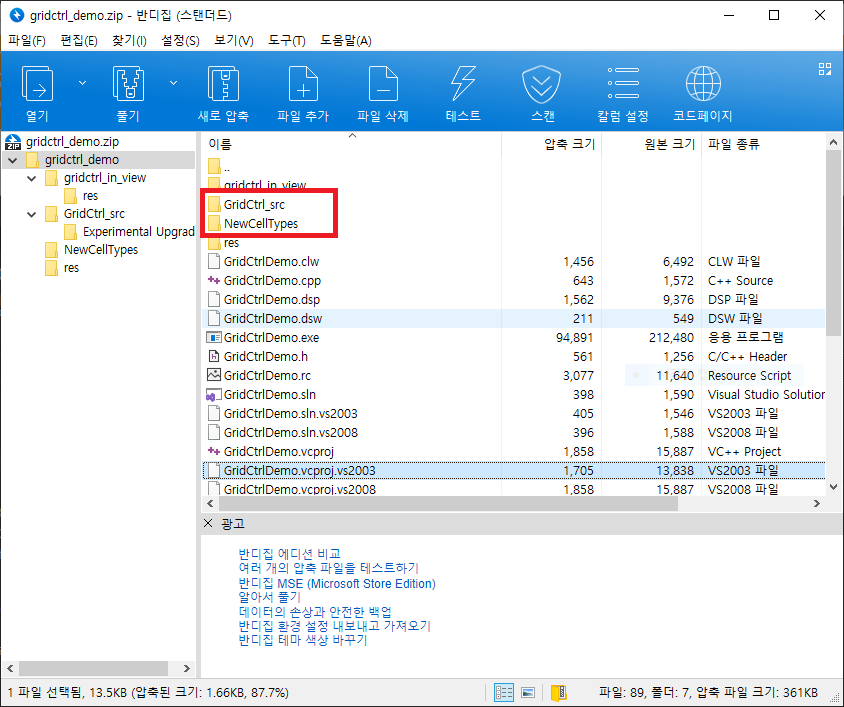This screenshot has height=707, width=844.
Task: Open the 찾기(I) menu
Action: tap(129, 41)
